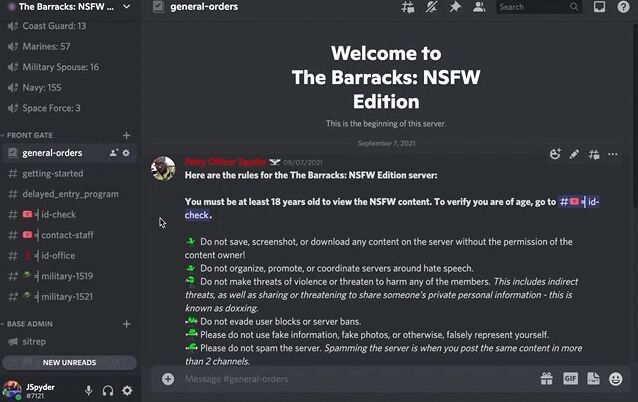
Task: Show member list icon
Action: pos(479,7)
